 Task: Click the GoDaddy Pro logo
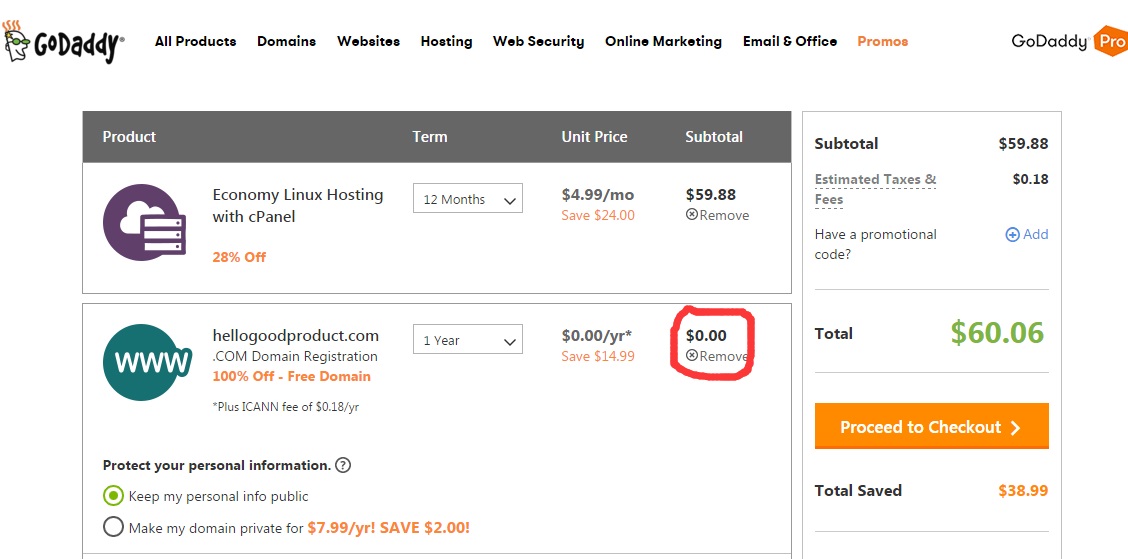tap(1068, 42)
